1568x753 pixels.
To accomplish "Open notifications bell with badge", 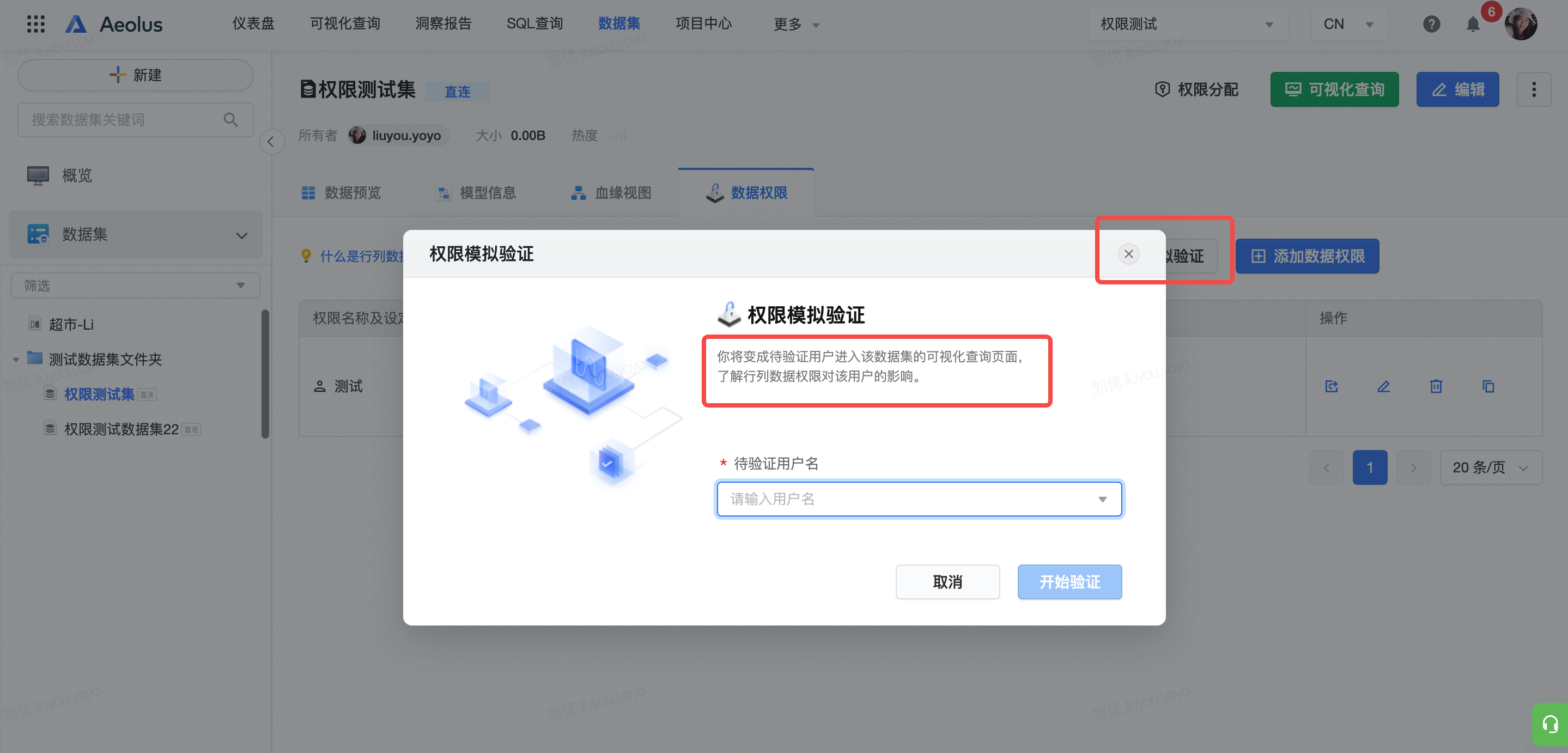I will 1473,25.
